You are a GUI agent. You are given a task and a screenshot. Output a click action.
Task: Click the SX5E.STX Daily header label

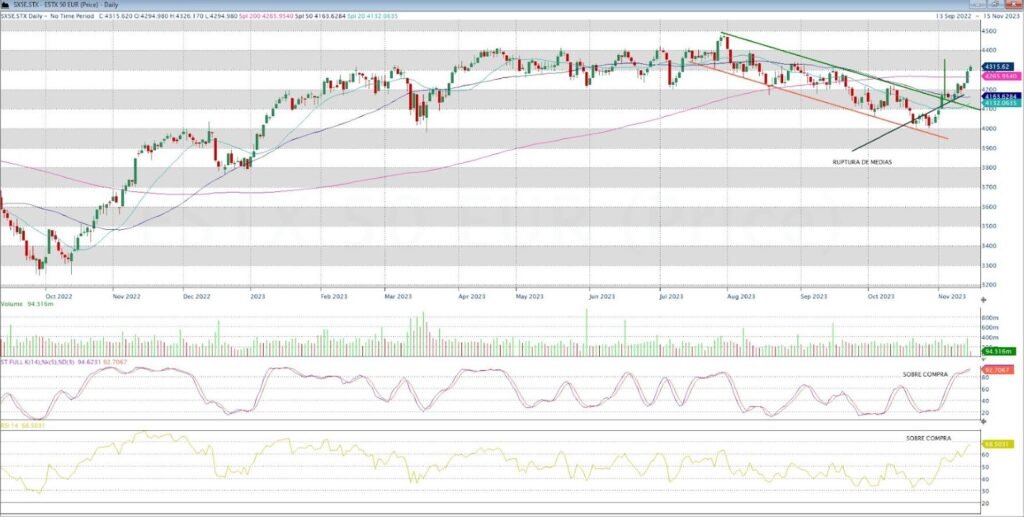point(20,14)
